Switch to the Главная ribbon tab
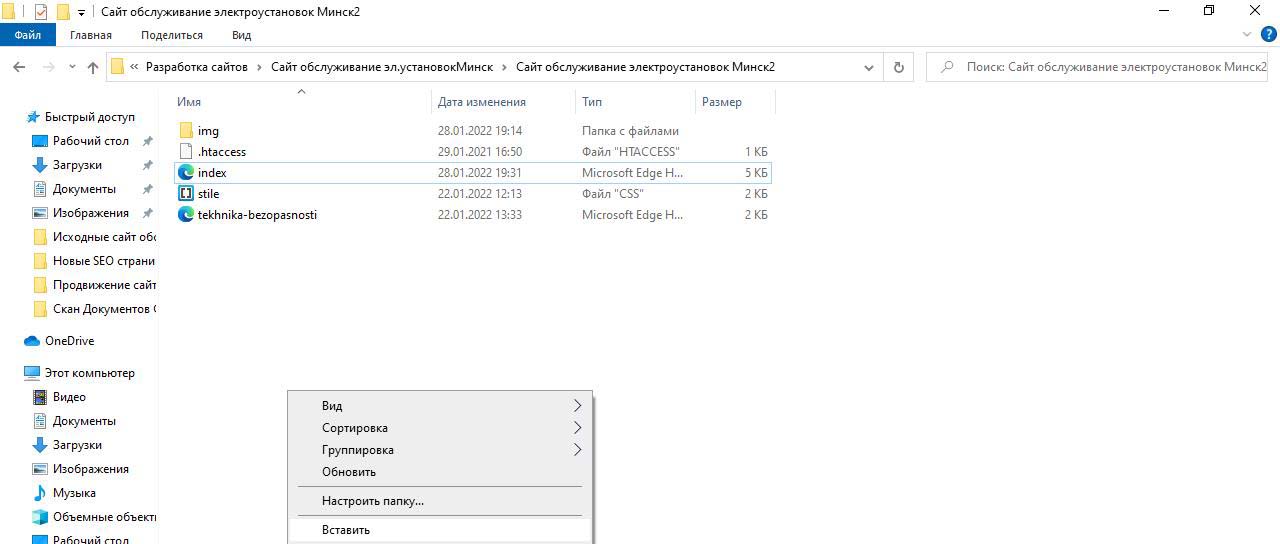The image size is (1280, 544). 91,35
